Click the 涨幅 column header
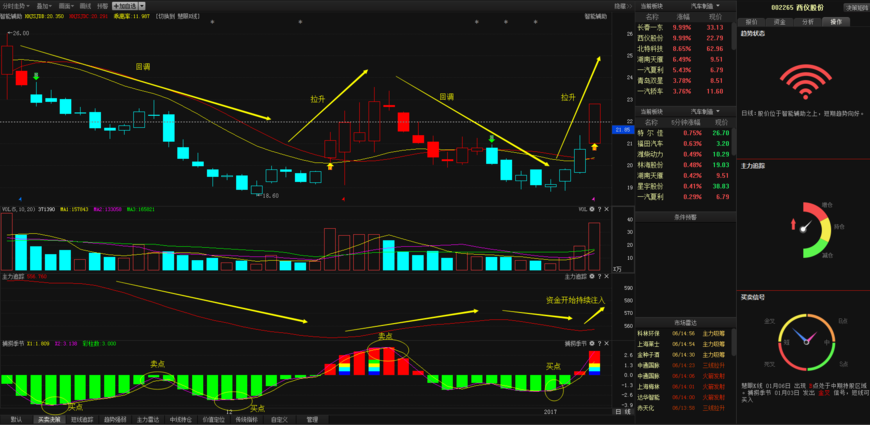The width and height of the screenshot is (870, 425). click(681, 17)
